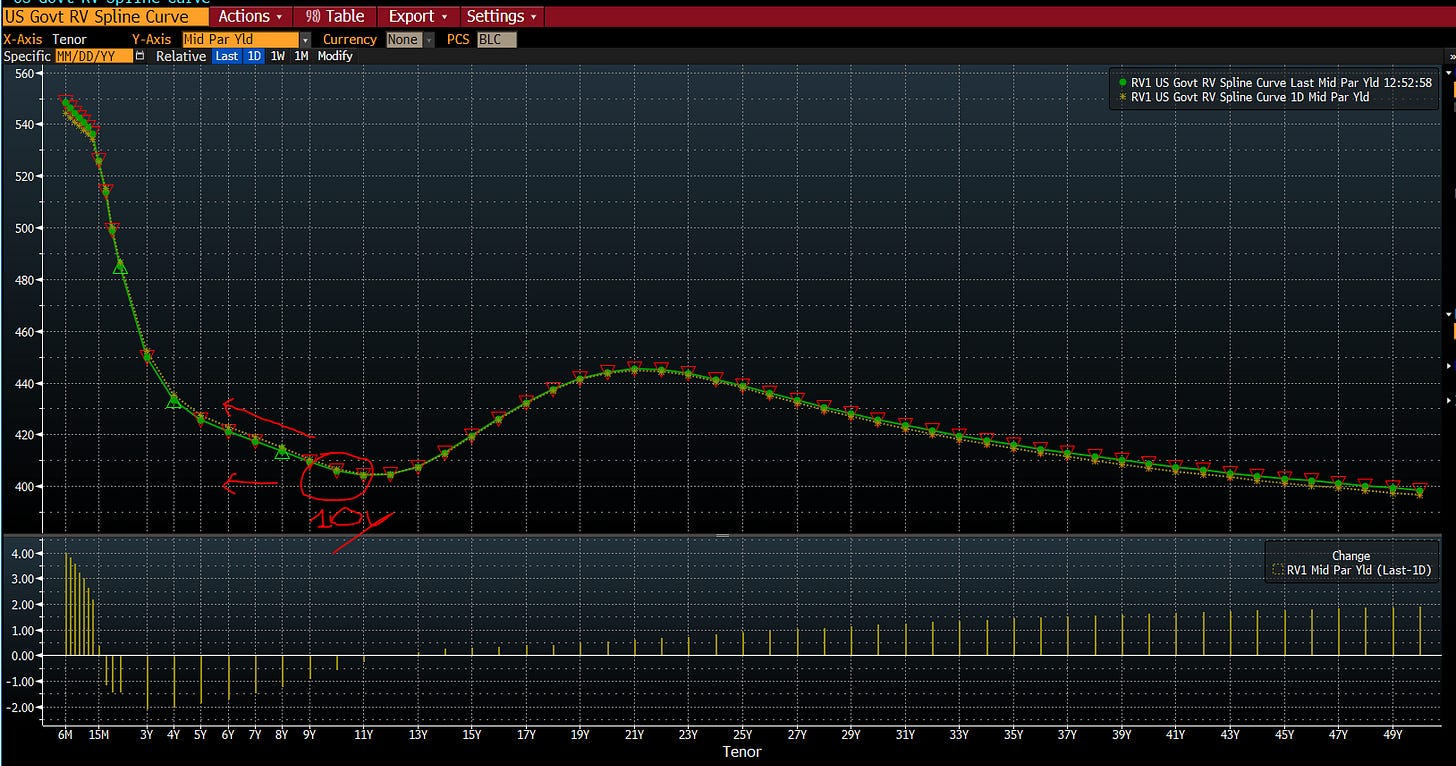This screenshot has height=766, width=1456.
Task: Select the Last relative period
Action: coord(227,56)
